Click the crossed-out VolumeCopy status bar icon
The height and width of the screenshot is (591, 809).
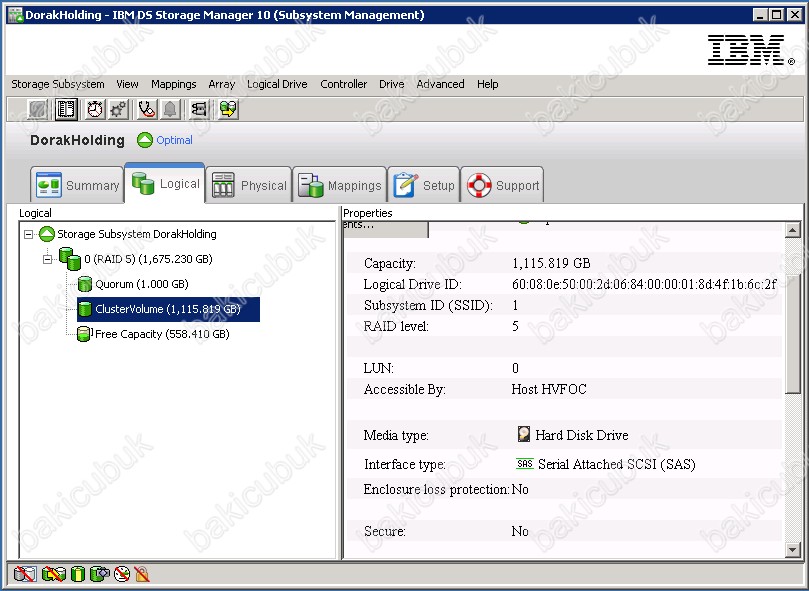(x=54, y=573)
